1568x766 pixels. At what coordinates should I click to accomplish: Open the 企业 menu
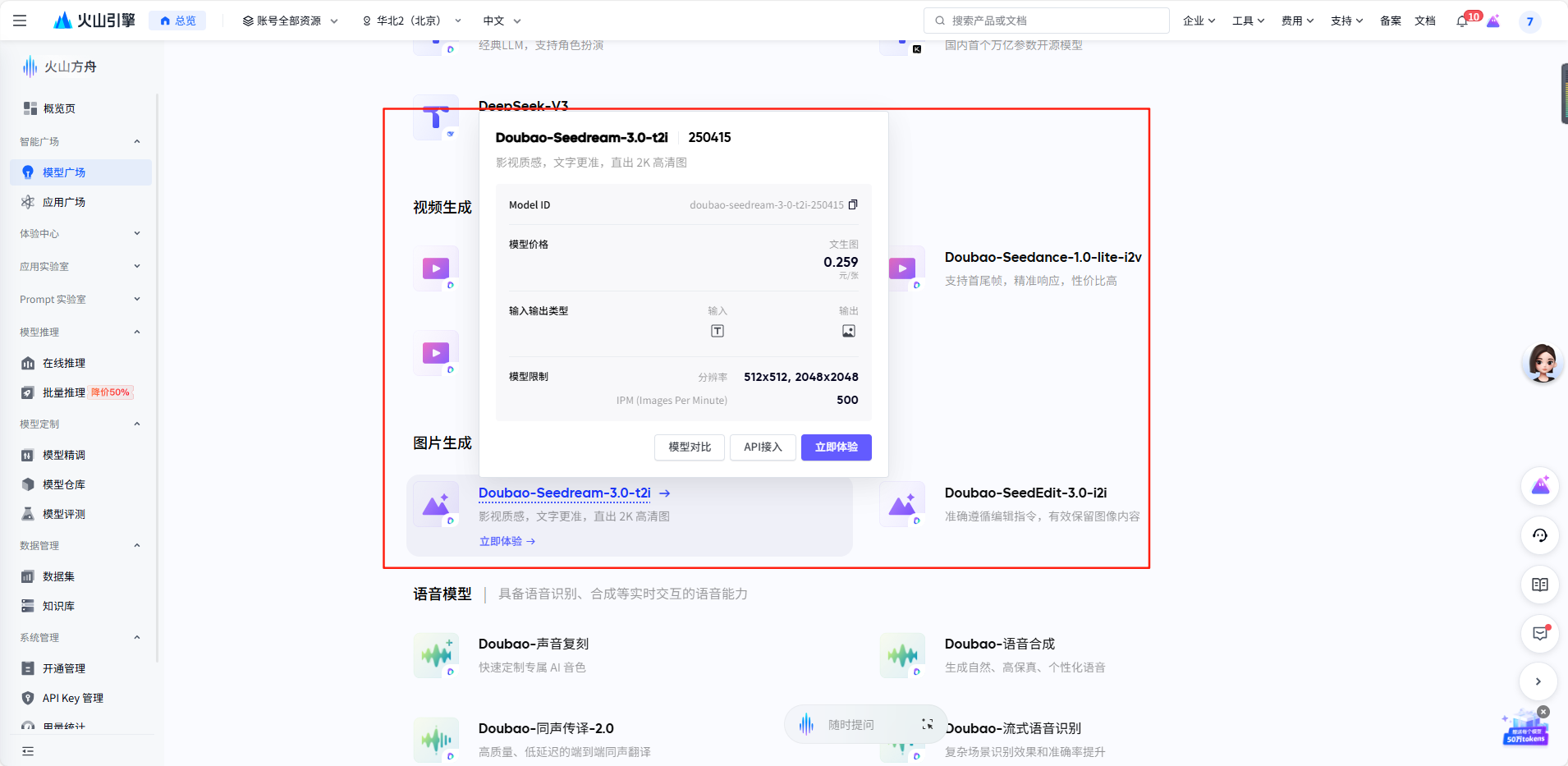tap(1199, 21)
